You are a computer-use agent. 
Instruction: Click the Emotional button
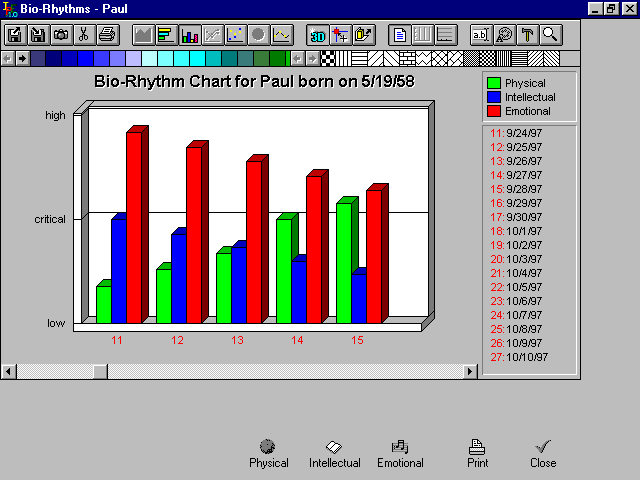click(x=400, y=454)
